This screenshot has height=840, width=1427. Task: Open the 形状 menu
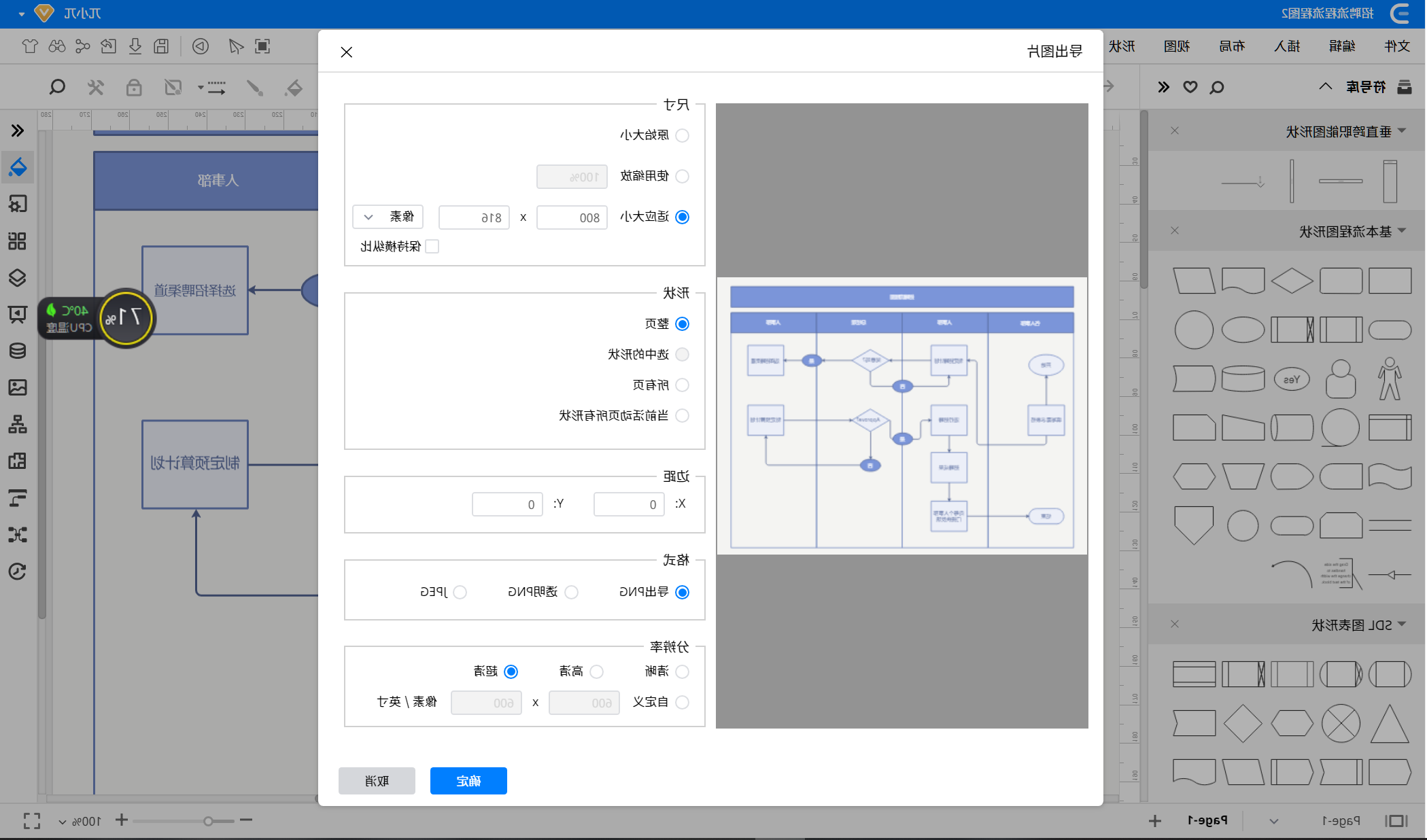(1122, 46)
